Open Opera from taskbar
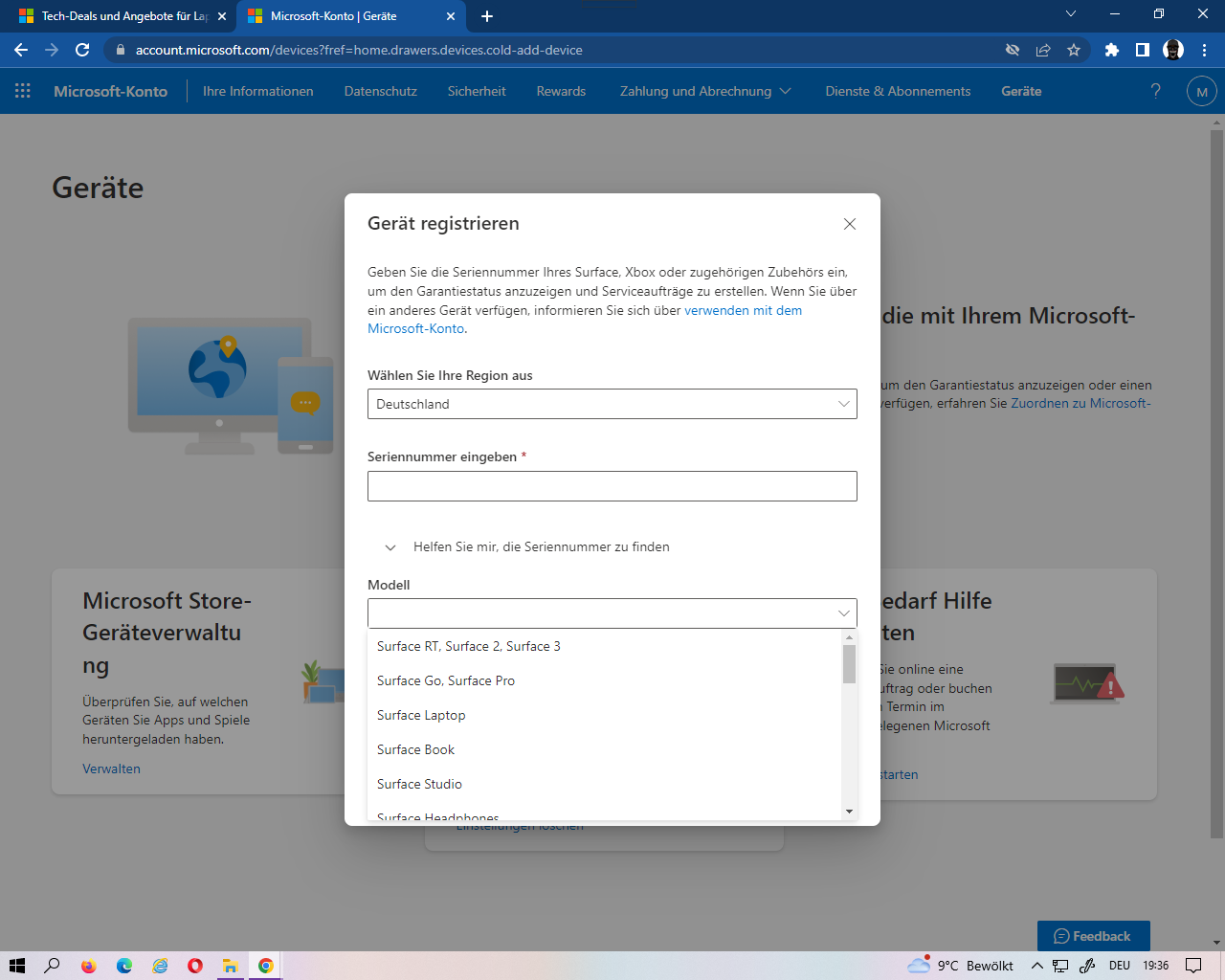This screenshot has height=980, width=1225. pyautogui.click(x=195, y=966)
